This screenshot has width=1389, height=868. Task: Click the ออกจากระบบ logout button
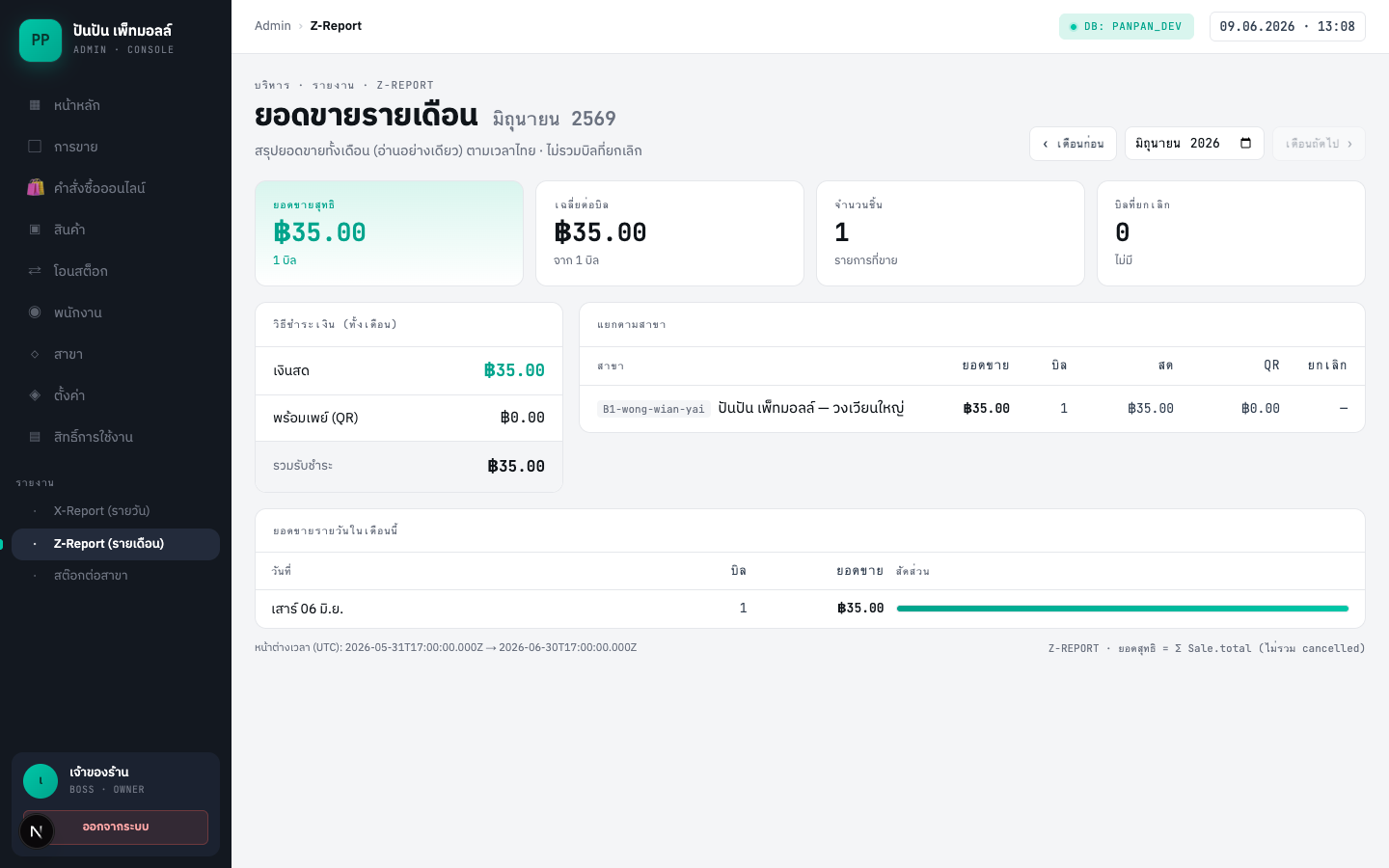coord(116,827)
